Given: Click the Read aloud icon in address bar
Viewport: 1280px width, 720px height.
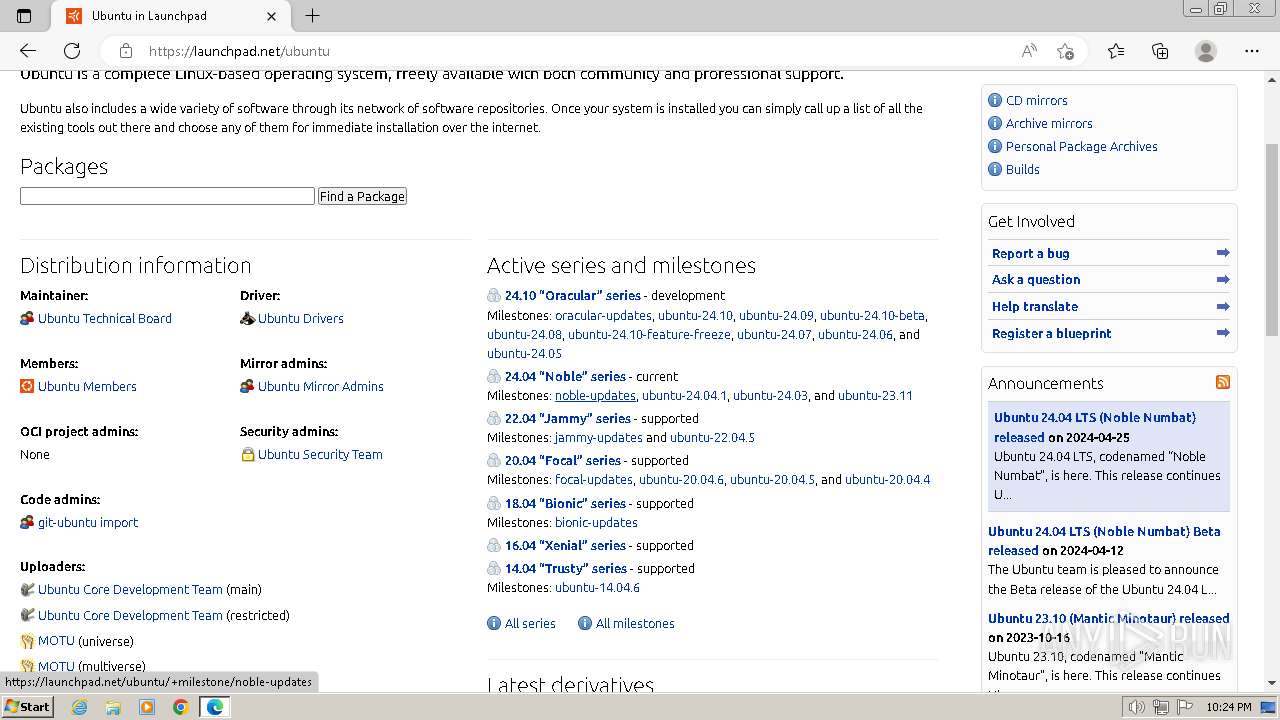Looking at the screenshot, I should click(1028, 51).
